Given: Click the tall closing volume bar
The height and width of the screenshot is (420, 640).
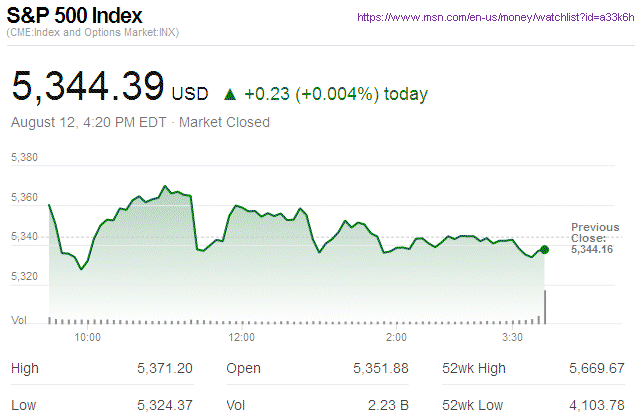Looking at the screenshot, I should tap(545, 306).
